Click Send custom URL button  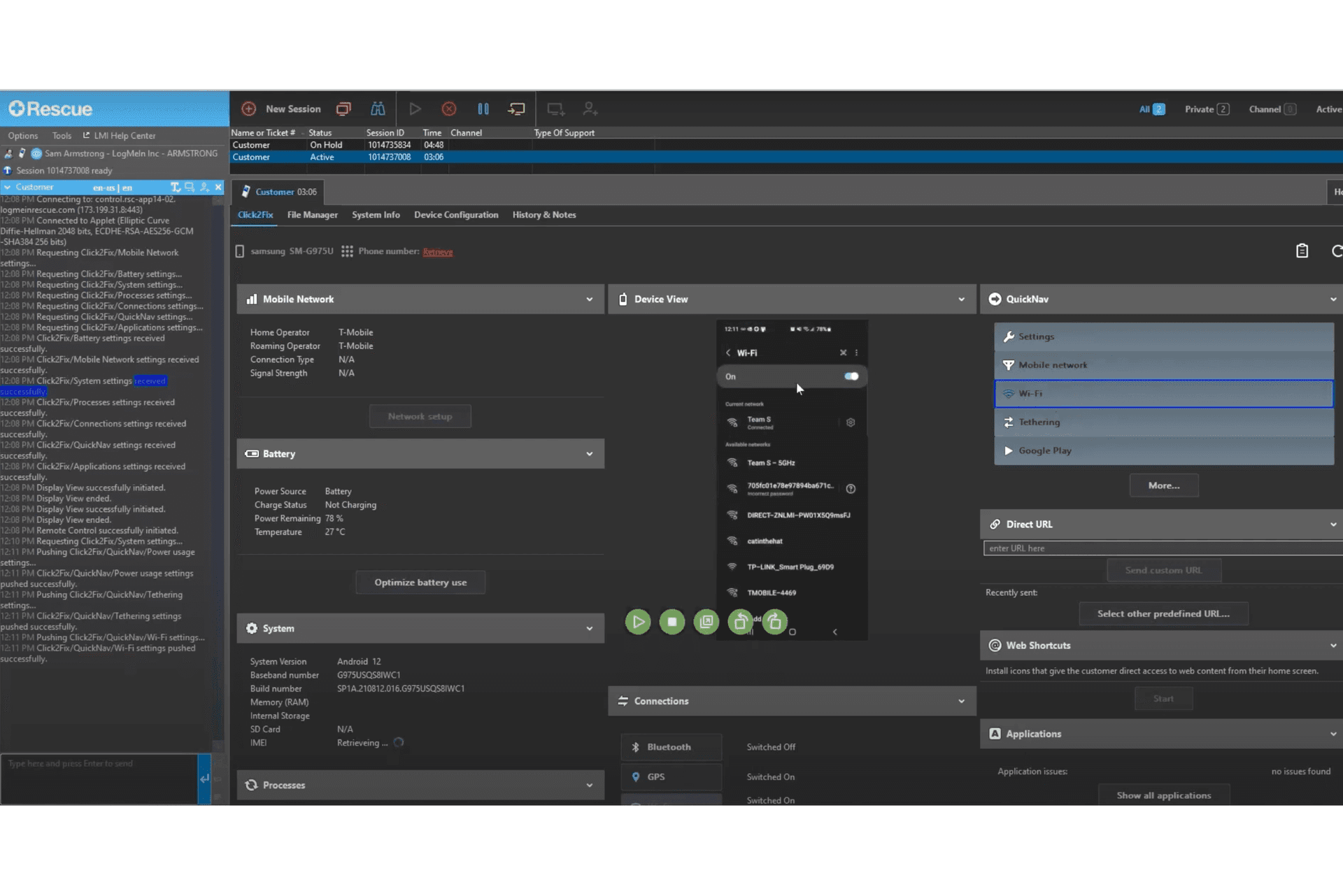tap(1164, 571)
